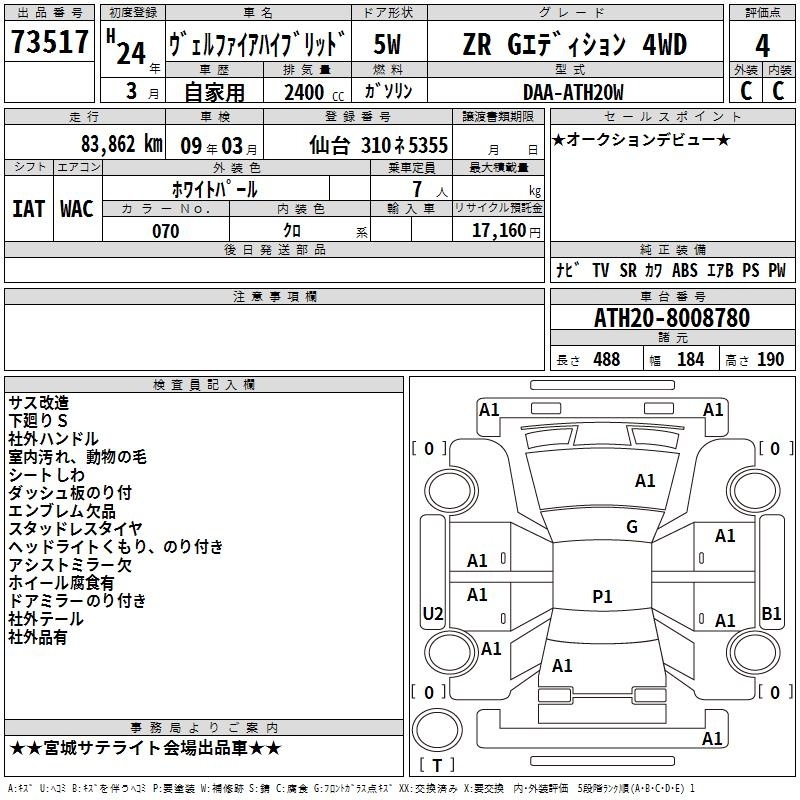Select the recycle deposit amount 17,160円
This screenshot has height=800, width=800.
(506, 231)
